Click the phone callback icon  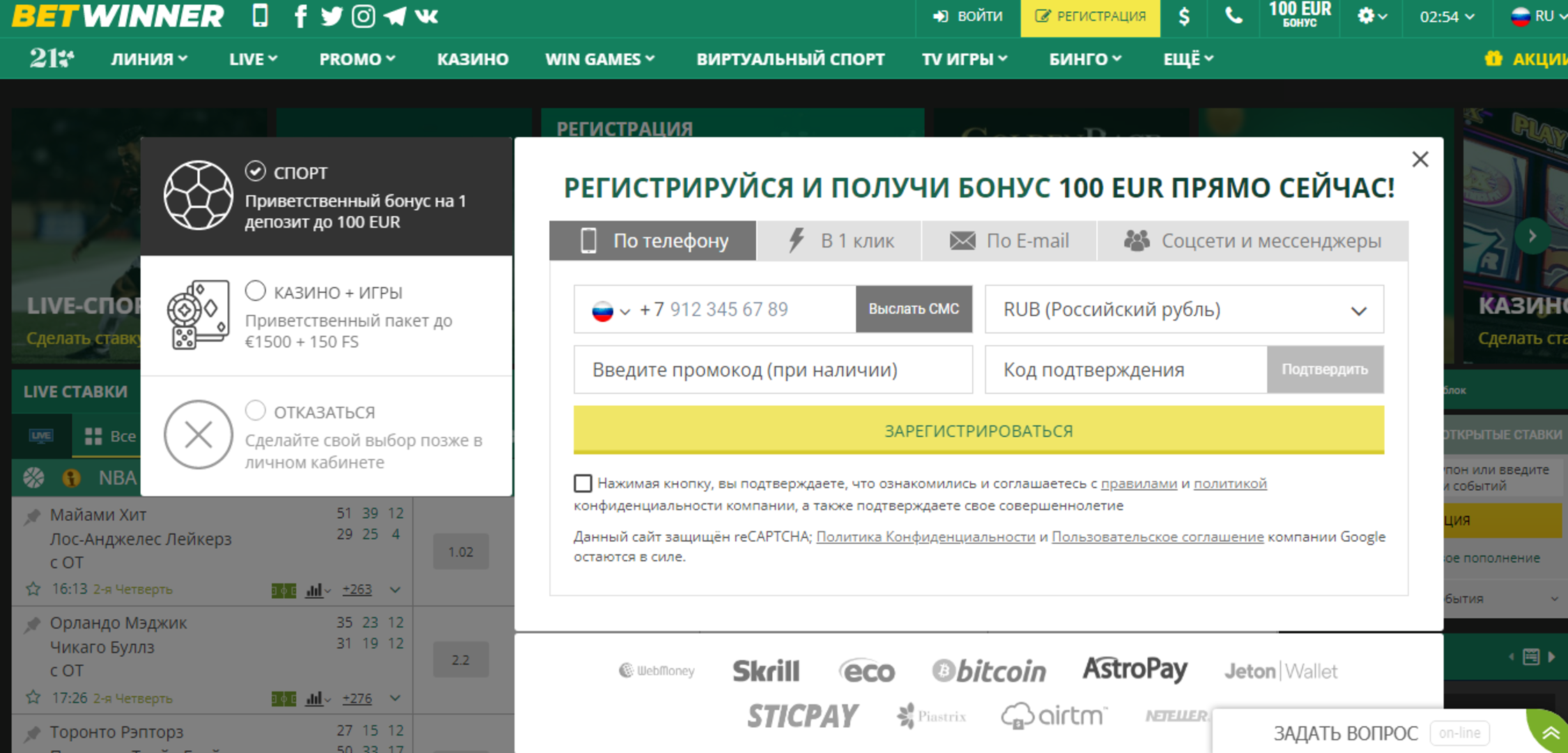pos(1233,15)
